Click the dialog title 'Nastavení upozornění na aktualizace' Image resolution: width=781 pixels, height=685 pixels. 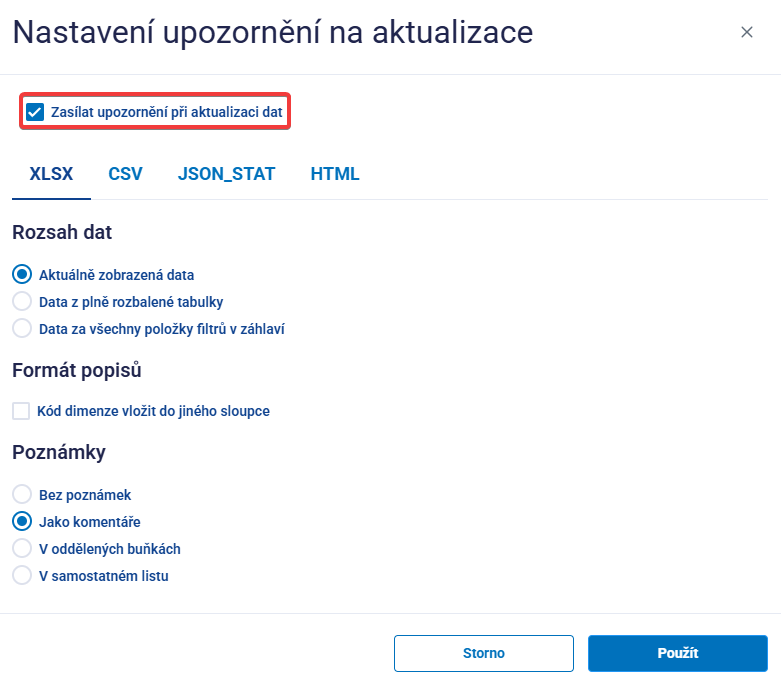[273, 32]
